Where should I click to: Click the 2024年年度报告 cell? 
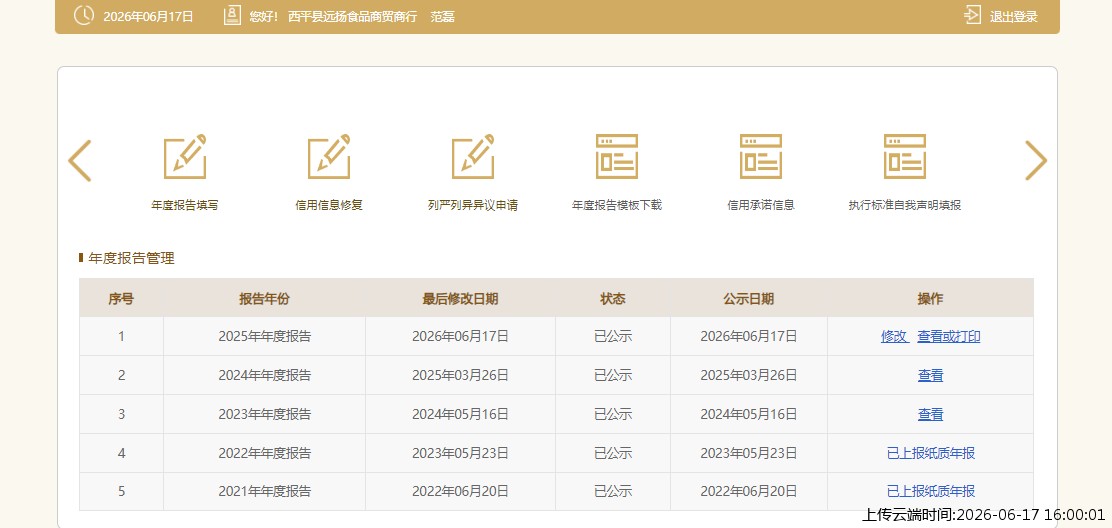coord(265,376)
